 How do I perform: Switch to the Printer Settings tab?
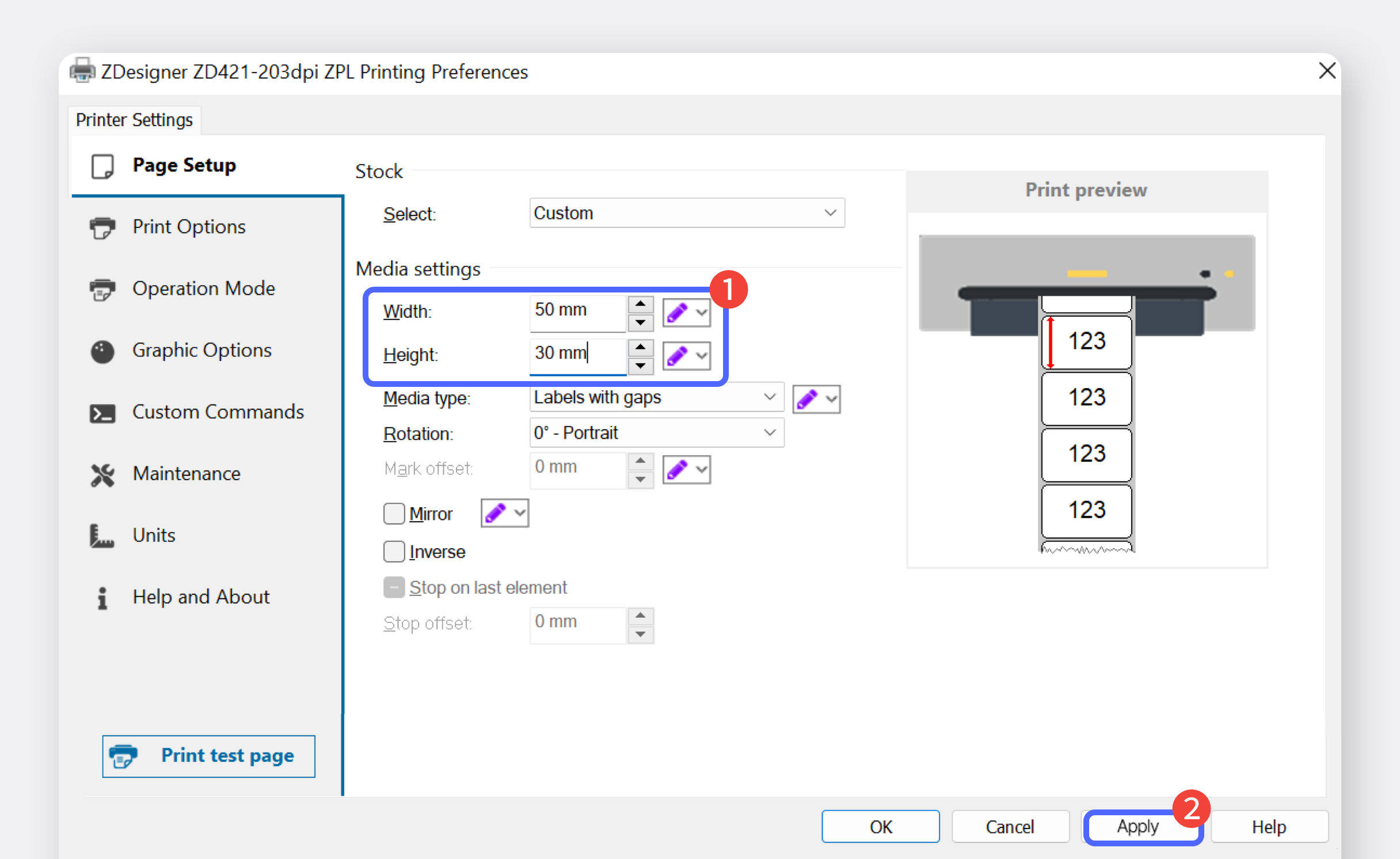(134, 120)
